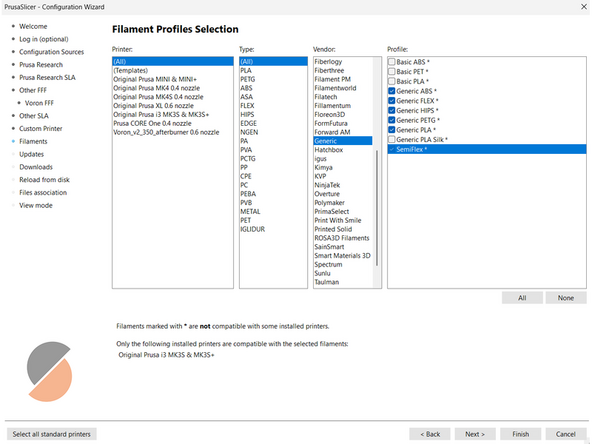Choose IGLIDUR filament type
The width and height of the screenshot is (592, 444).
[x=273, y=229]
